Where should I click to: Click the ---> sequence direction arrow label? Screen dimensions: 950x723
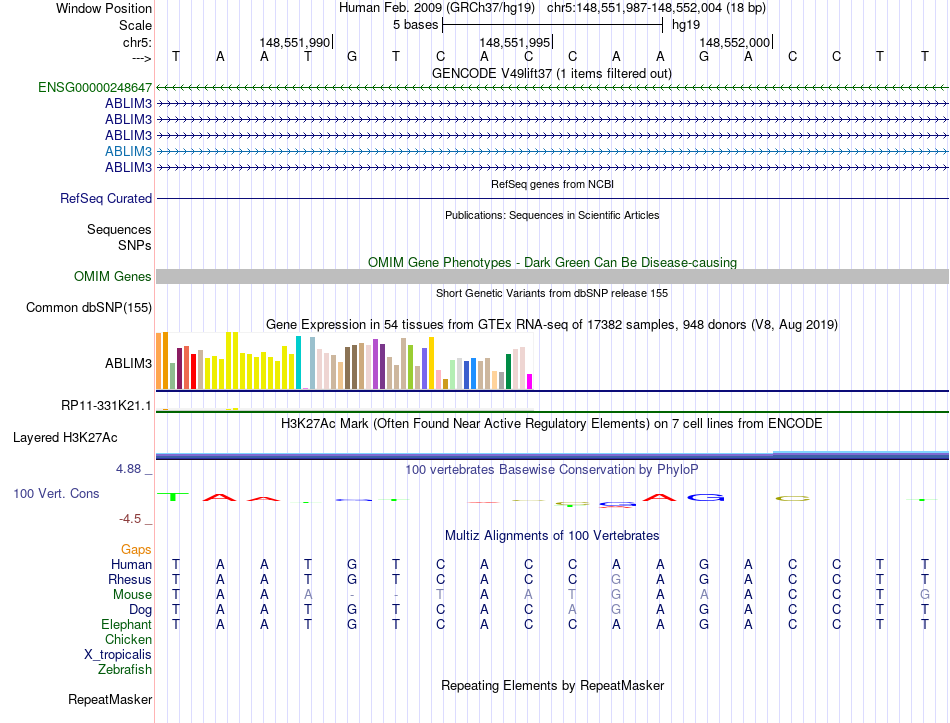141,58
